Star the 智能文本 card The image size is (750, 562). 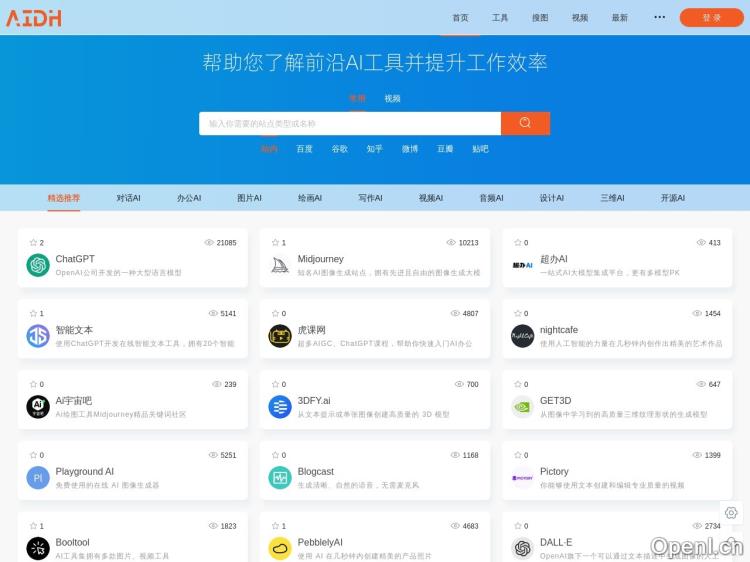pyautogui.click(x=33, y=313)
